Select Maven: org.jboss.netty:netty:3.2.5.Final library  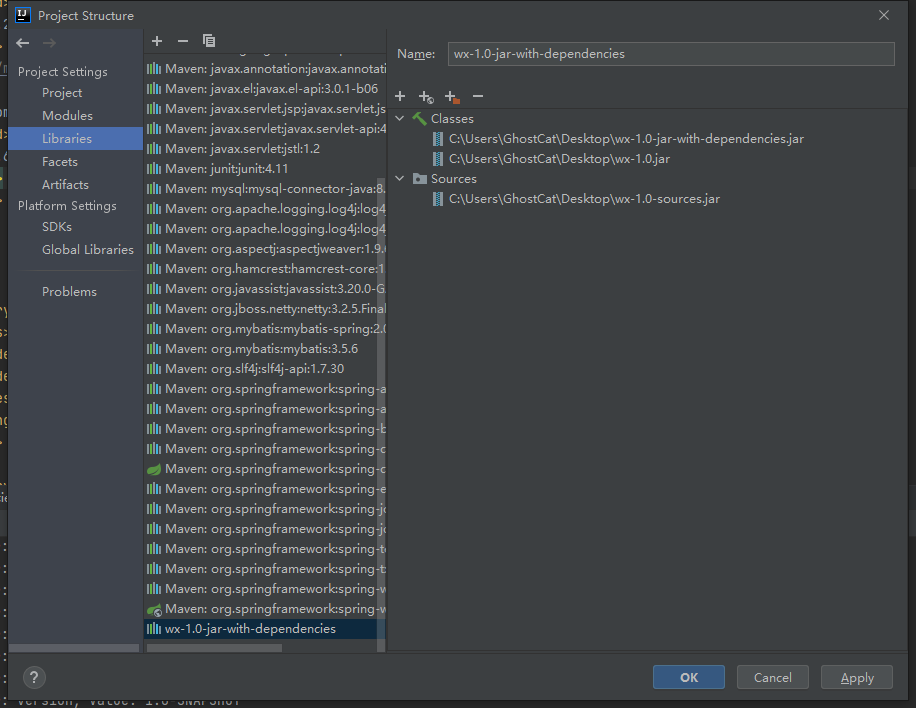pyautogui.click(x=265, y=308)
